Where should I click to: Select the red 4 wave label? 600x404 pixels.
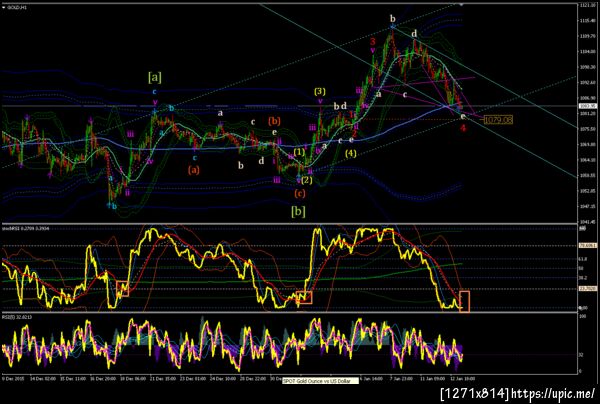463,128
